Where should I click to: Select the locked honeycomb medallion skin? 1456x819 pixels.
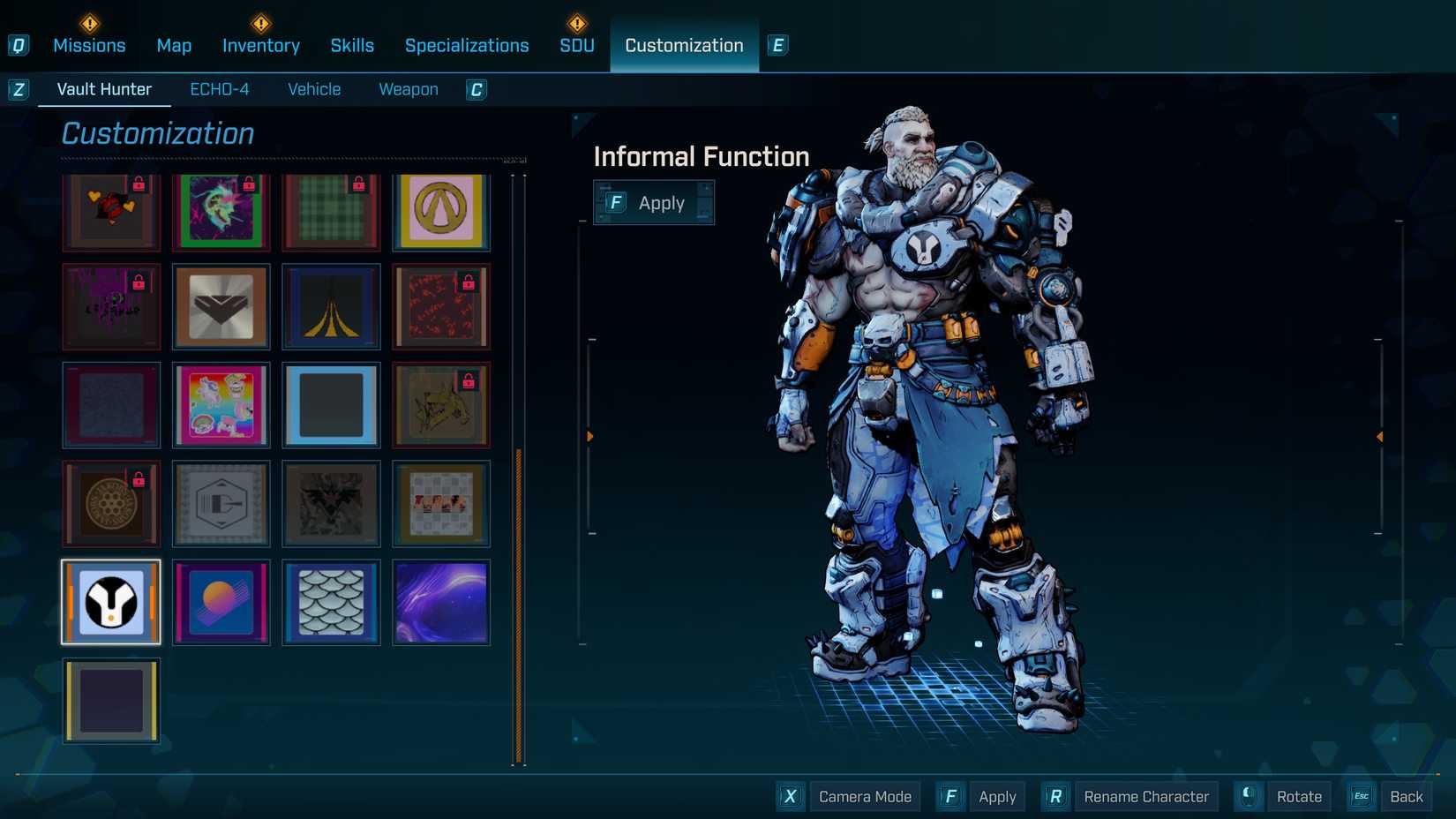click(111, 504)
